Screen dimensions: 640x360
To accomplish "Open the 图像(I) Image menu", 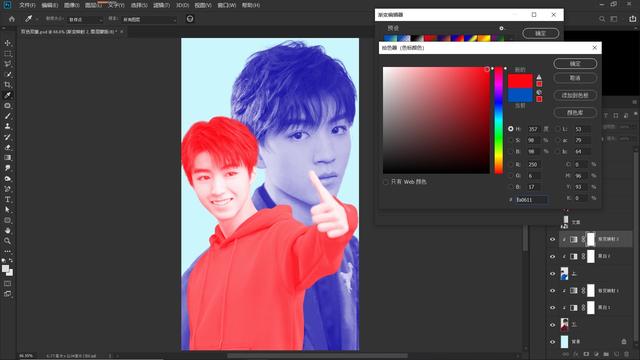I will pyautogui.click(x=71, y=5).
